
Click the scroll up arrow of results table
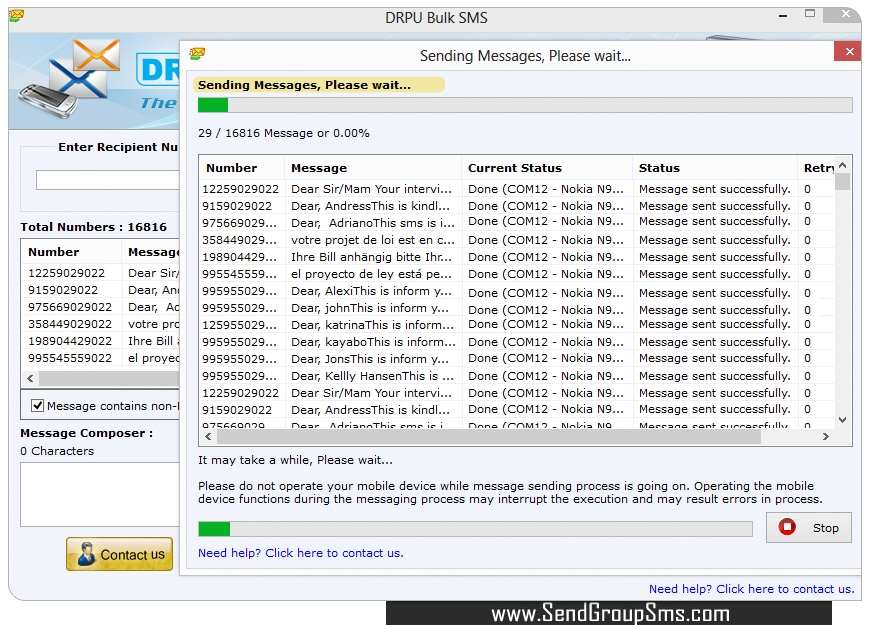pos(842,165)
